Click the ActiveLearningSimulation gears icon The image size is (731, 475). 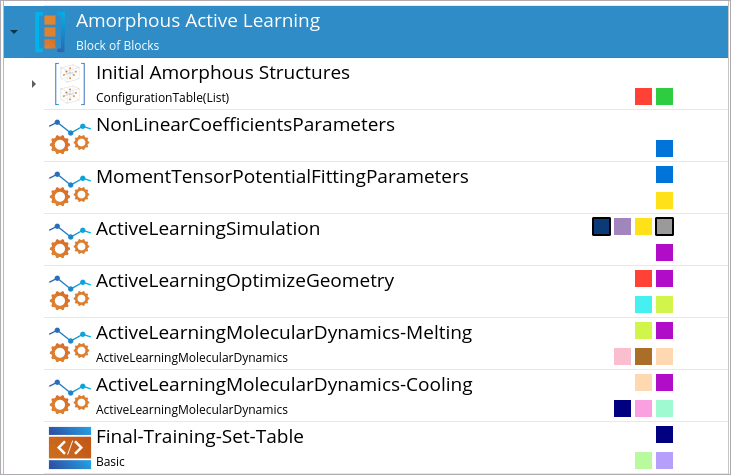pos(70,241)
